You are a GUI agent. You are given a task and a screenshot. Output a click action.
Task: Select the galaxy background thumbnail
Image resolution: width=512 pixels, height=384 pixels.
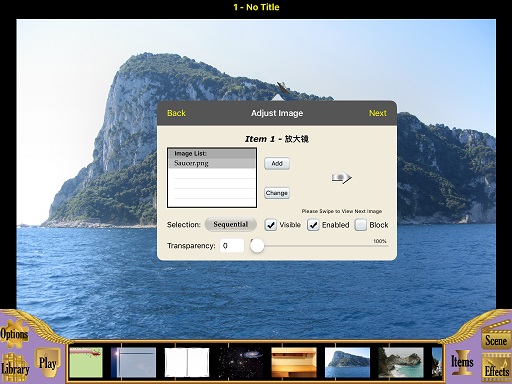[x=241, y=362]
